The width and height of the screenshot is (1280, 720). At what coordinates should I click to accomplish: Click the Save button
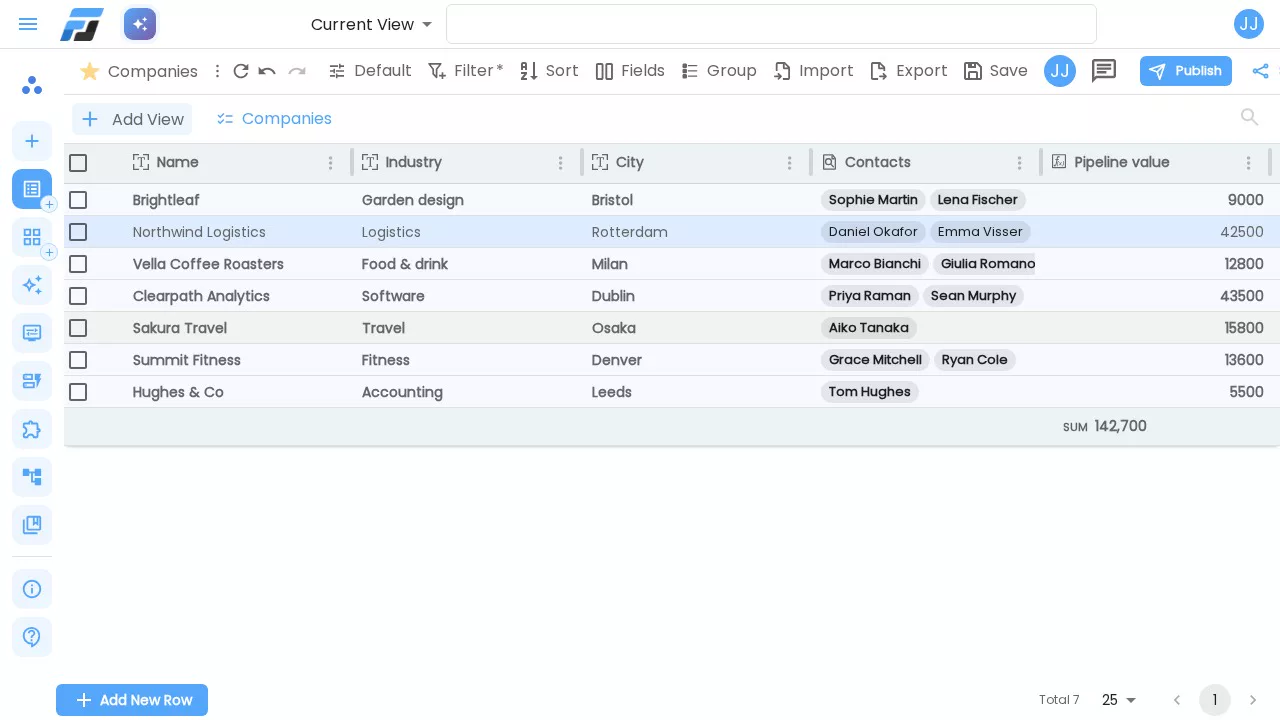(x=995, y=71)
